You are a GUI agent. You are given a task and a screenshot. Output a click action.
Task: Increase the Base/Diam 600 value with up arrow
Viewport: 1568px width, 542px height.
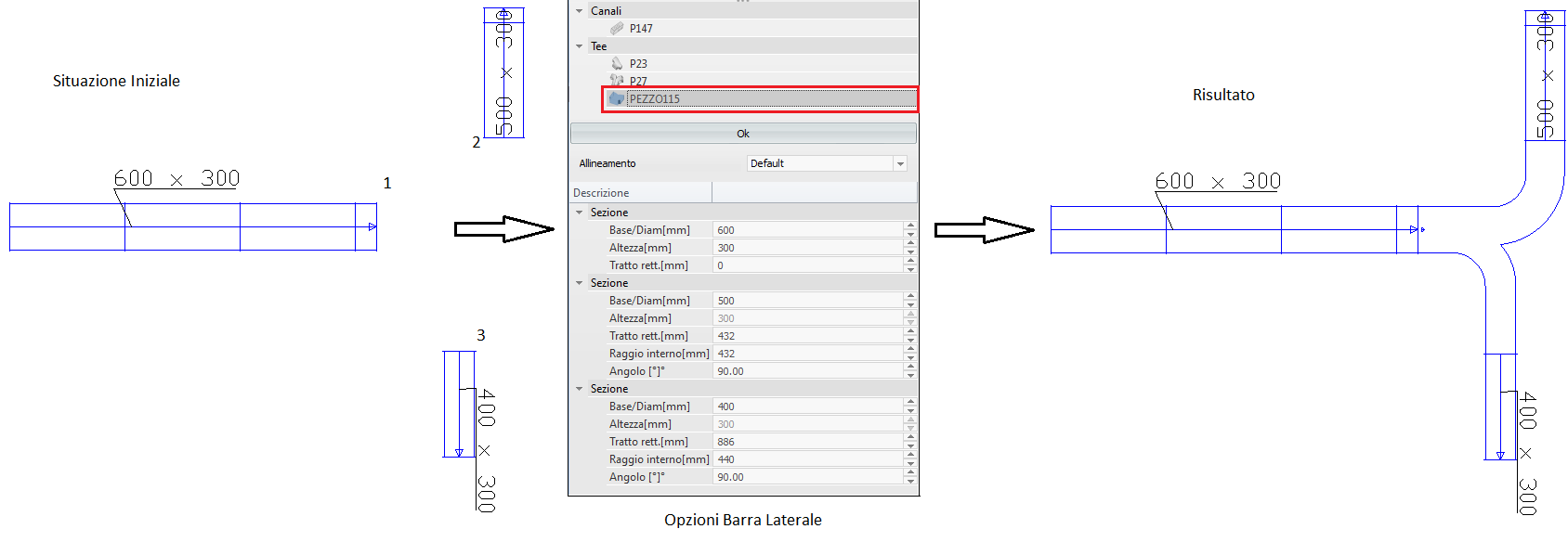coord(910,226)
